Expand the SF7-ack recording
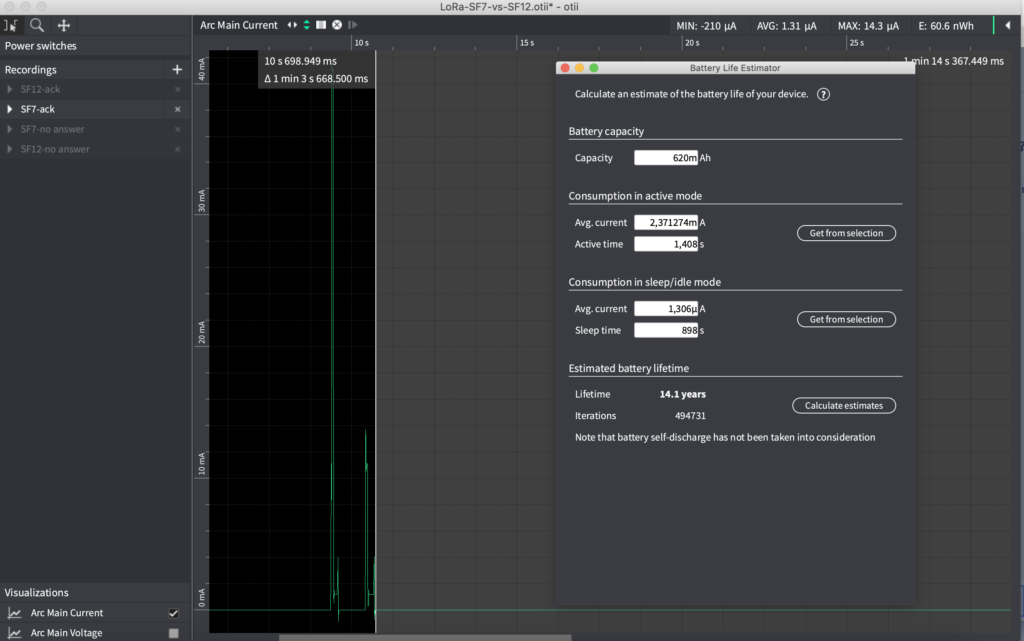The image size is (1024, 641). pos(9,109)
